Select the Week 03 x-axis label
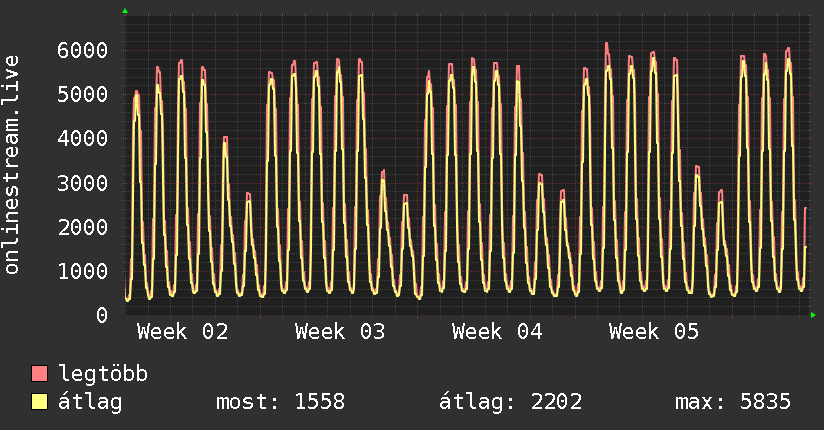This screenshot has width=824, height=430. 340,332
